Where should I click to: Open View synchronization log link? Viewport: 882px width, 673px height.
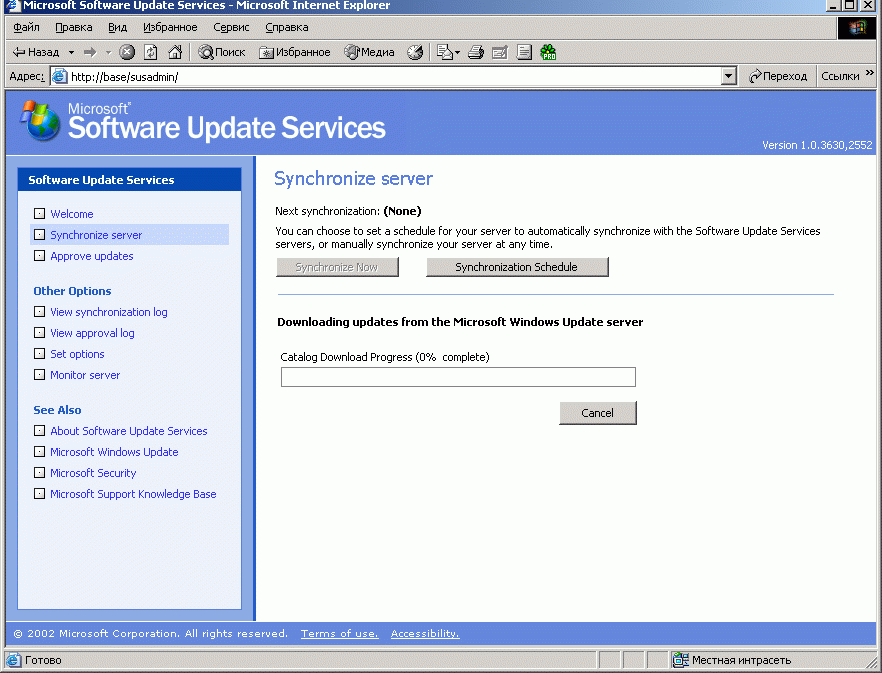click(x=109, y=312)
